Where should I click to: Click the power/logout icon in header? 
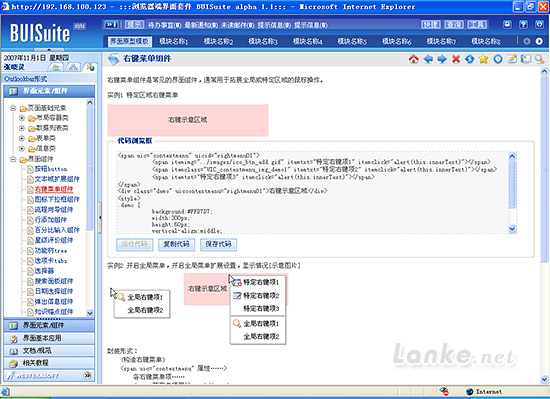point(539,24)
